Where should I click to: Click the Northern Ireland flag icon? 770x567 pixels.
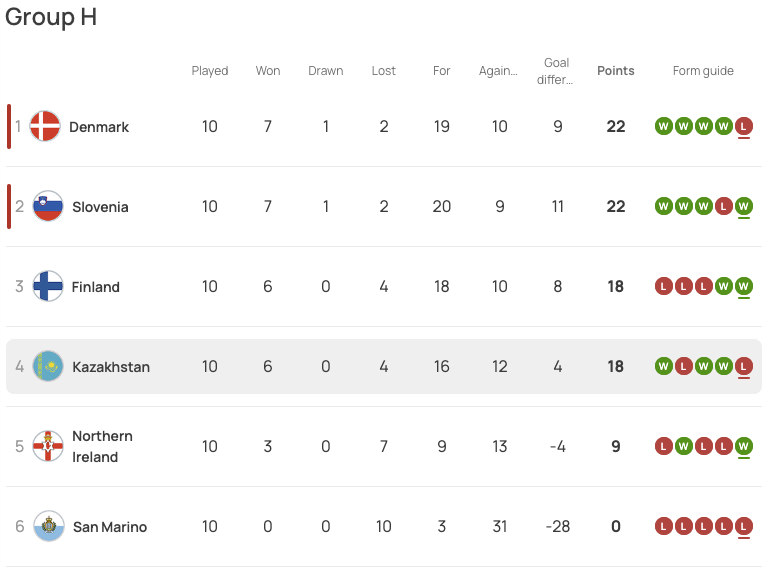[x=48, y=447]
